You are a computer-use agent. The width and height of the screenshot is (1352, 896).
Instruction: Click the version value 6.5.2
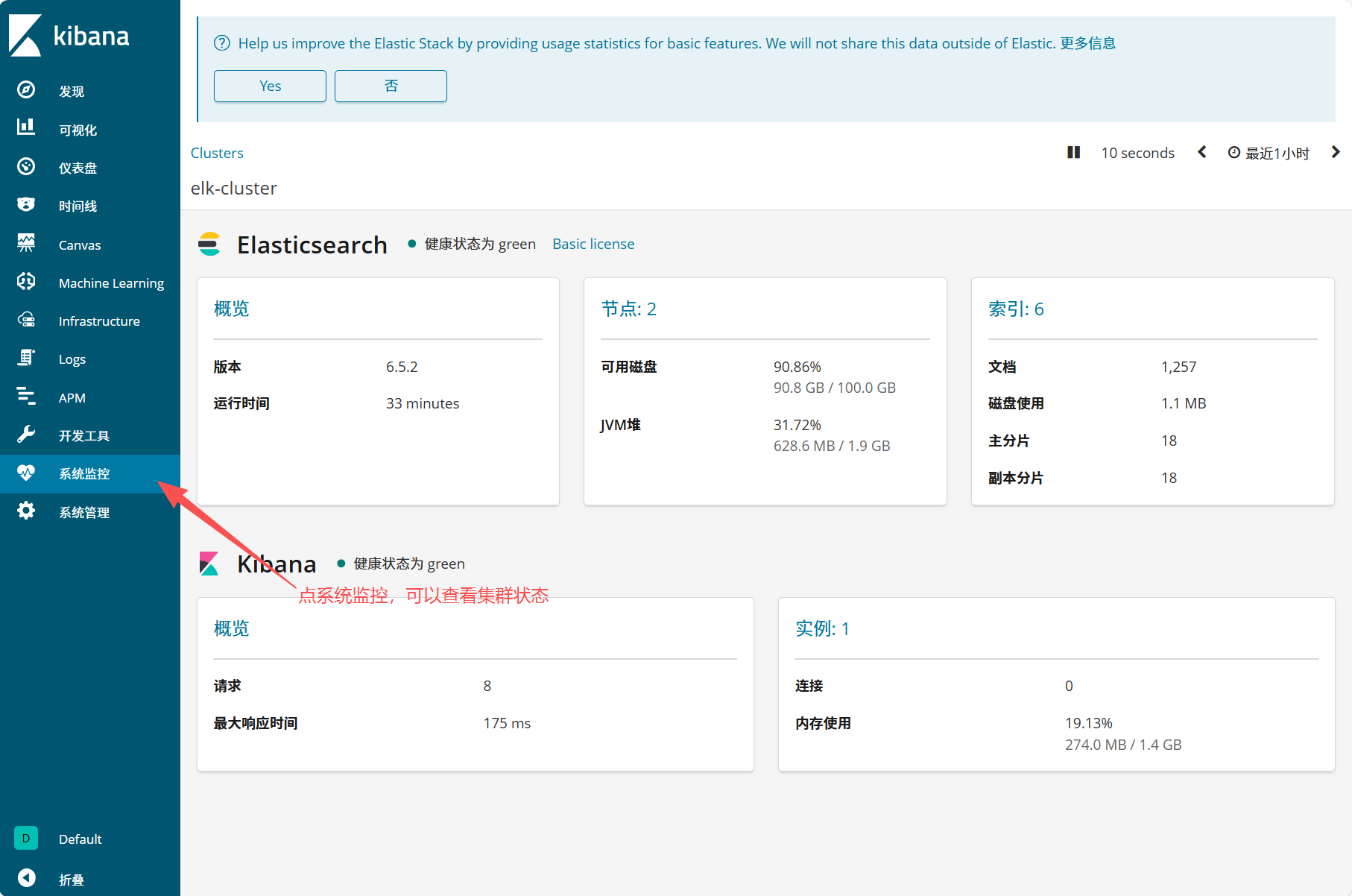tap(402, 367)
